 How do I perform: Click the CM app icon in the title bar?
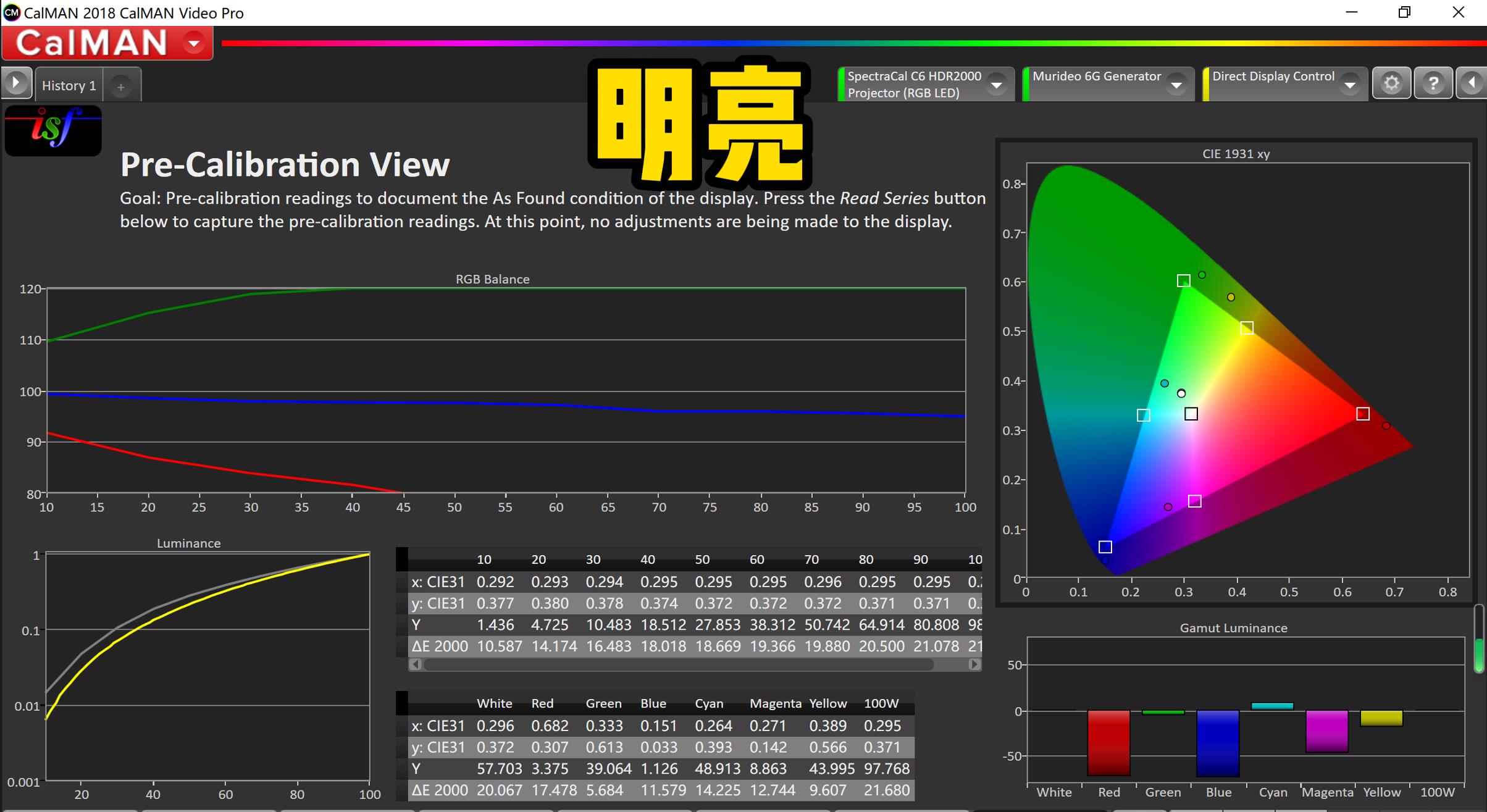tap(11, 12)
